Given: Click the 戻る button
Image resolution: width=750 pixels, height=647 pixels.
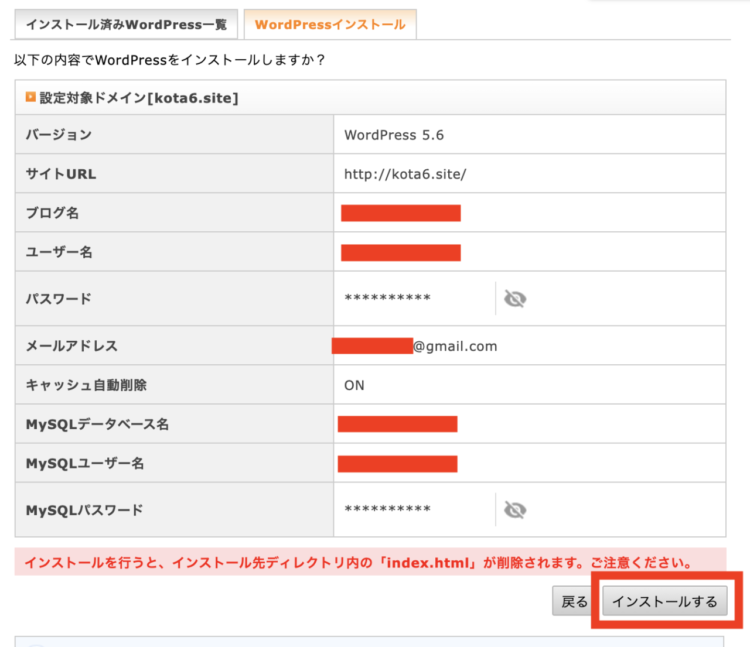Looking at the screenshot, I should (574, 601).
